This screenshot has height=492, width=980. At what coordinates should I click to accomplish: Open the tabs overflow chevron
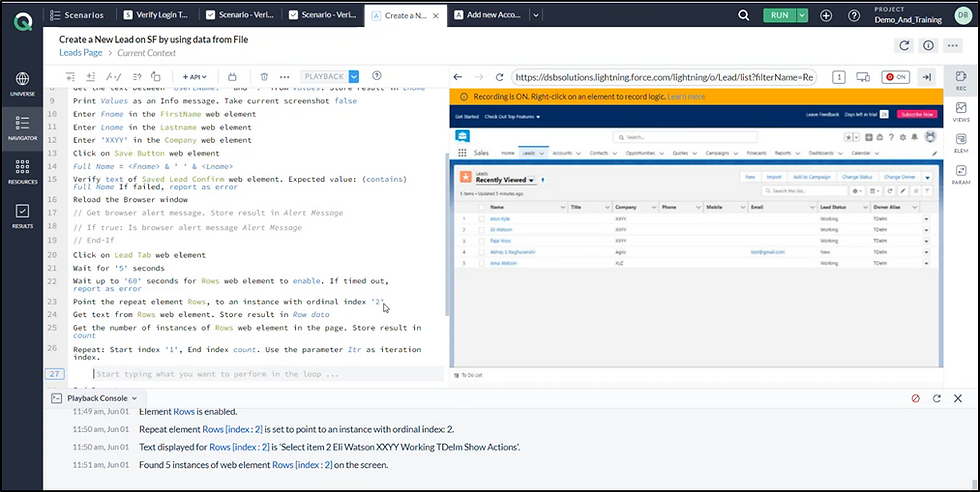tap(536, 15)
